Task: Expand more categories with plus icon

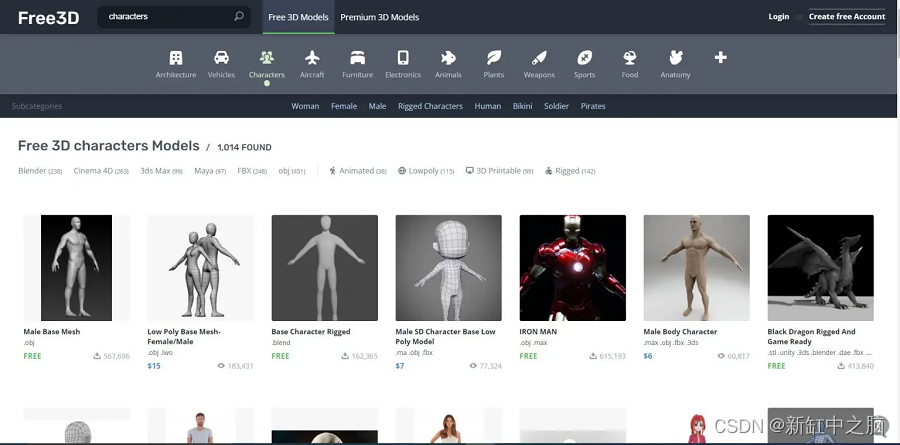Action: [x=720, y=57]
